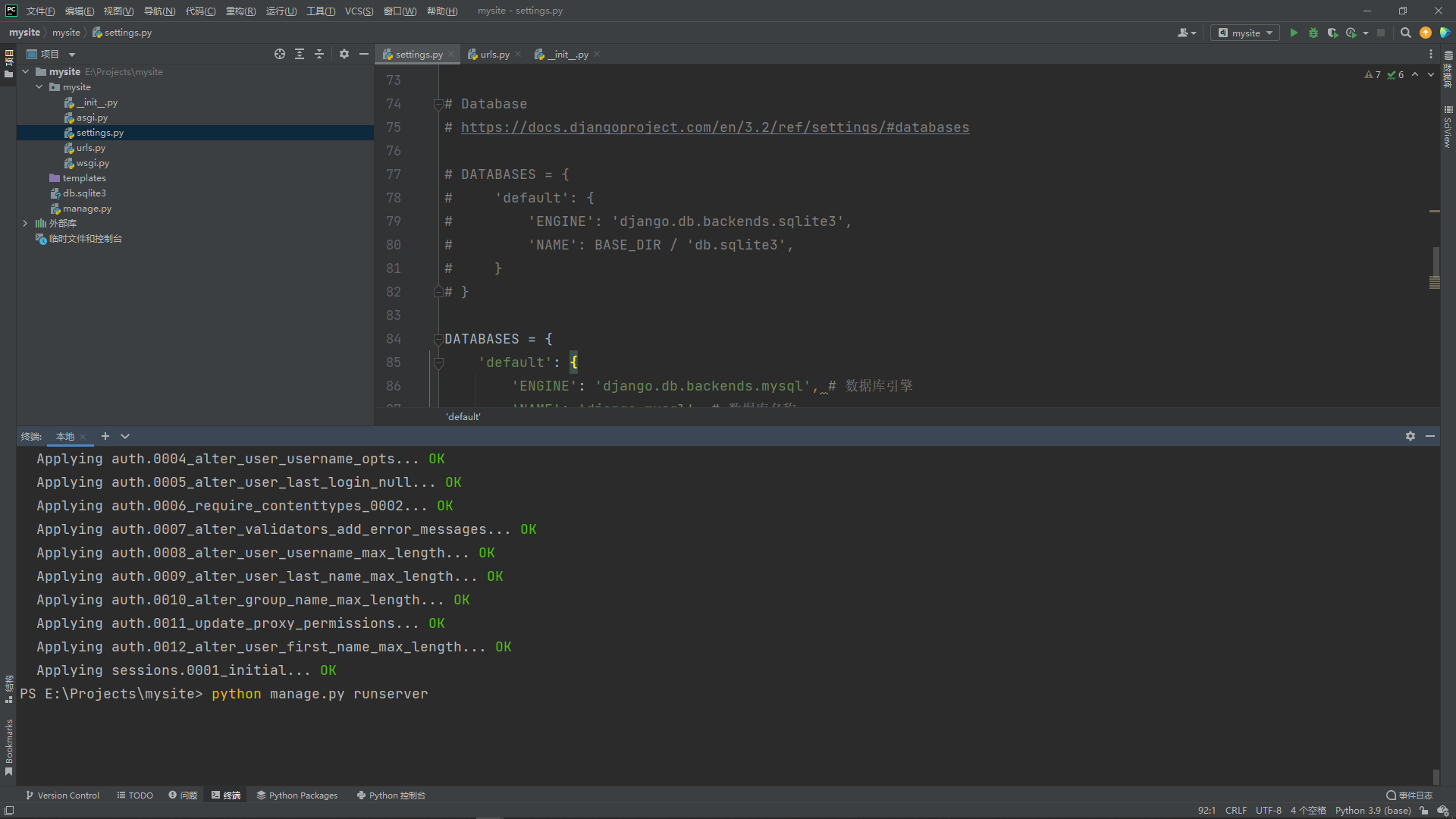This screenshot has width=1456, height=819.
Task: Select db.sqlite3 in the project tree
Action: coord(83,193)
